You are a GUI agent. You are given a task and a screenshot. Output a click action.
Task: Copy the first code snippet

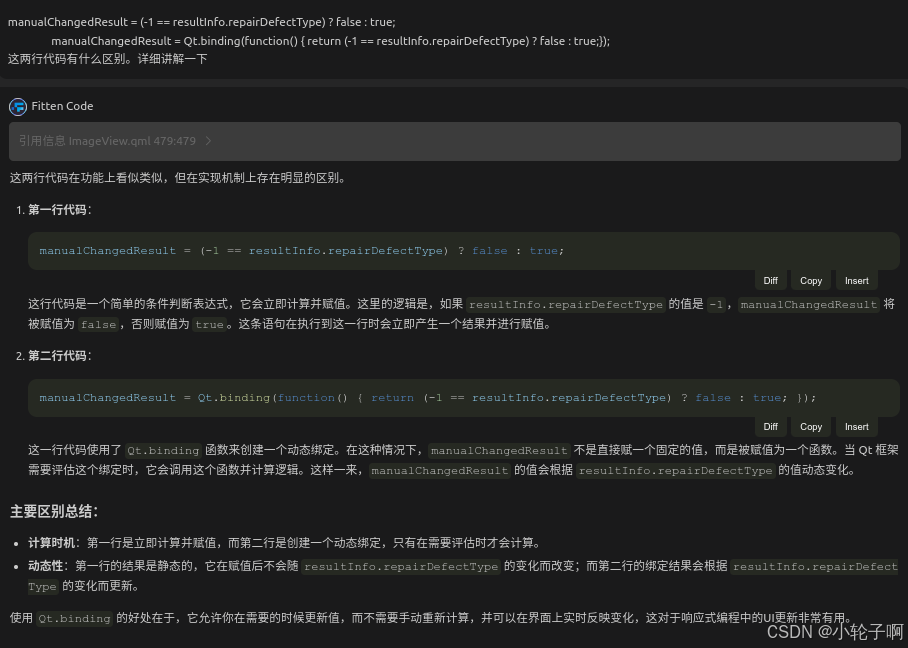point(811,280)
